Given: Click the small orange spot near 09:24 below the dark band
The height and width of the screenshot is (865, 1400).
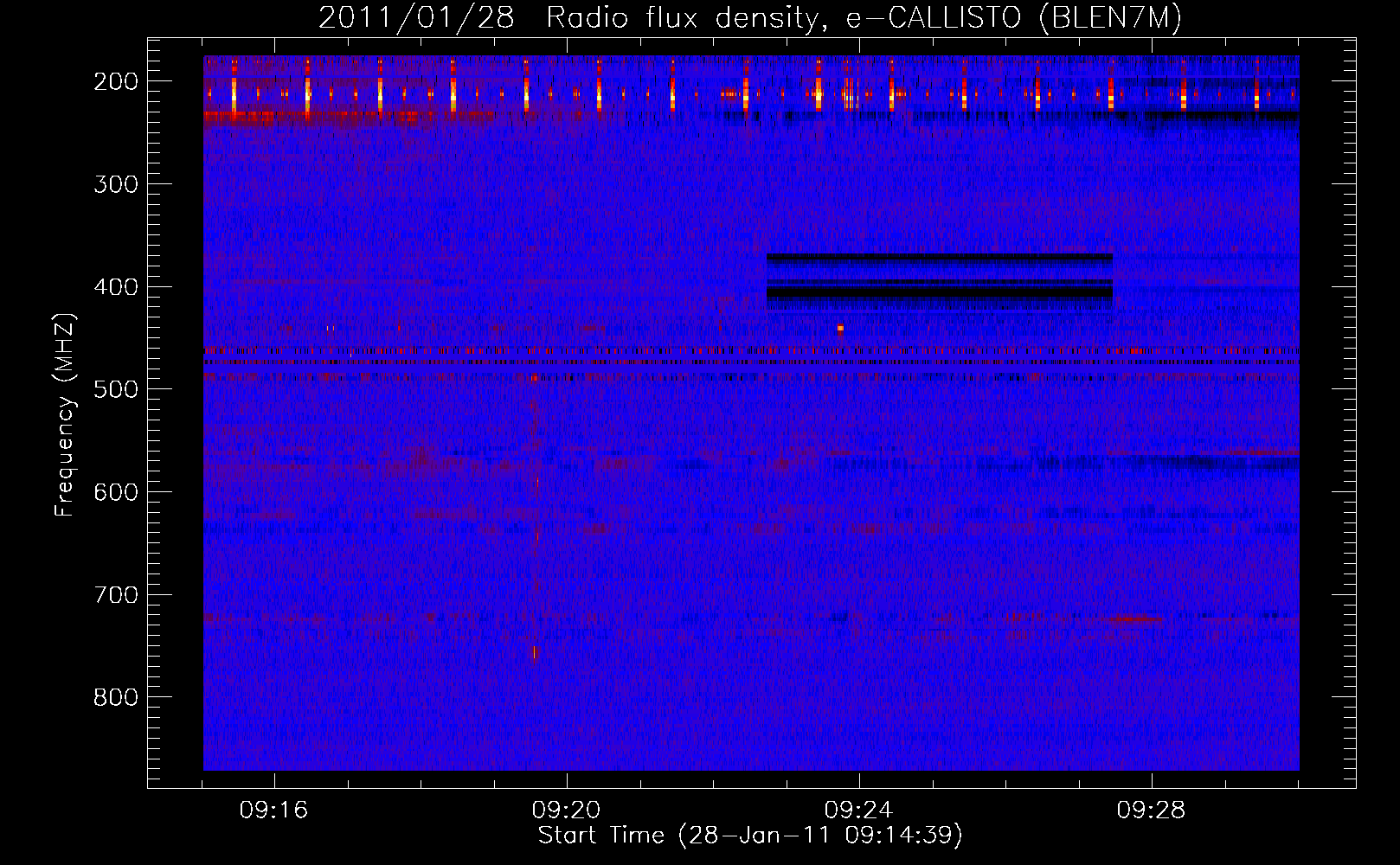Looking at the screenshot, I should click(840, 329).
